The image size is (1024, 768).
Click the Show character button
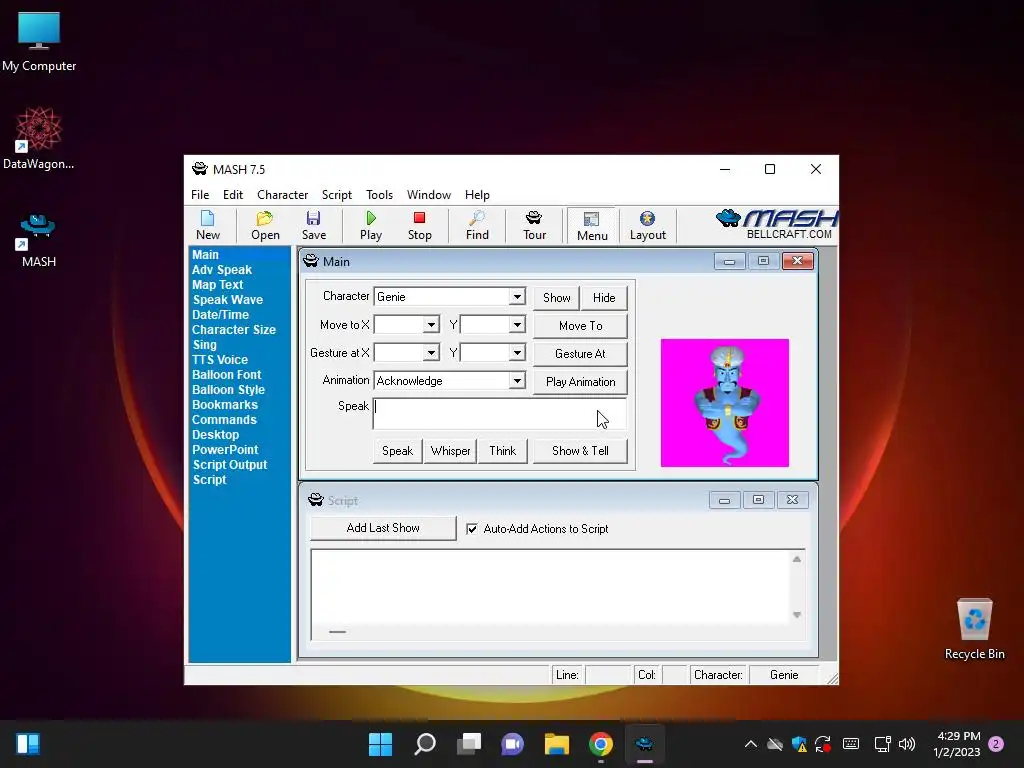(556, 298)
